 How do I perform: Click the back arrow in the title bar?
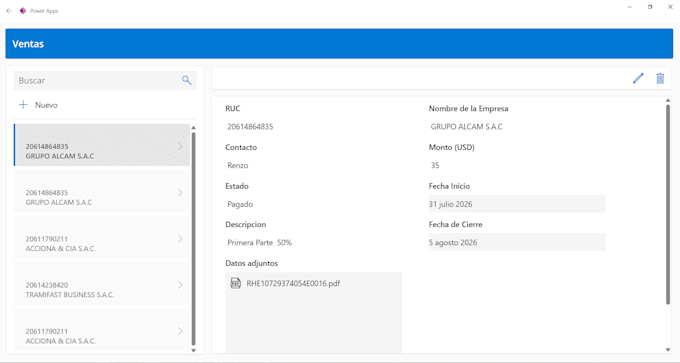(x=9, y=11)
